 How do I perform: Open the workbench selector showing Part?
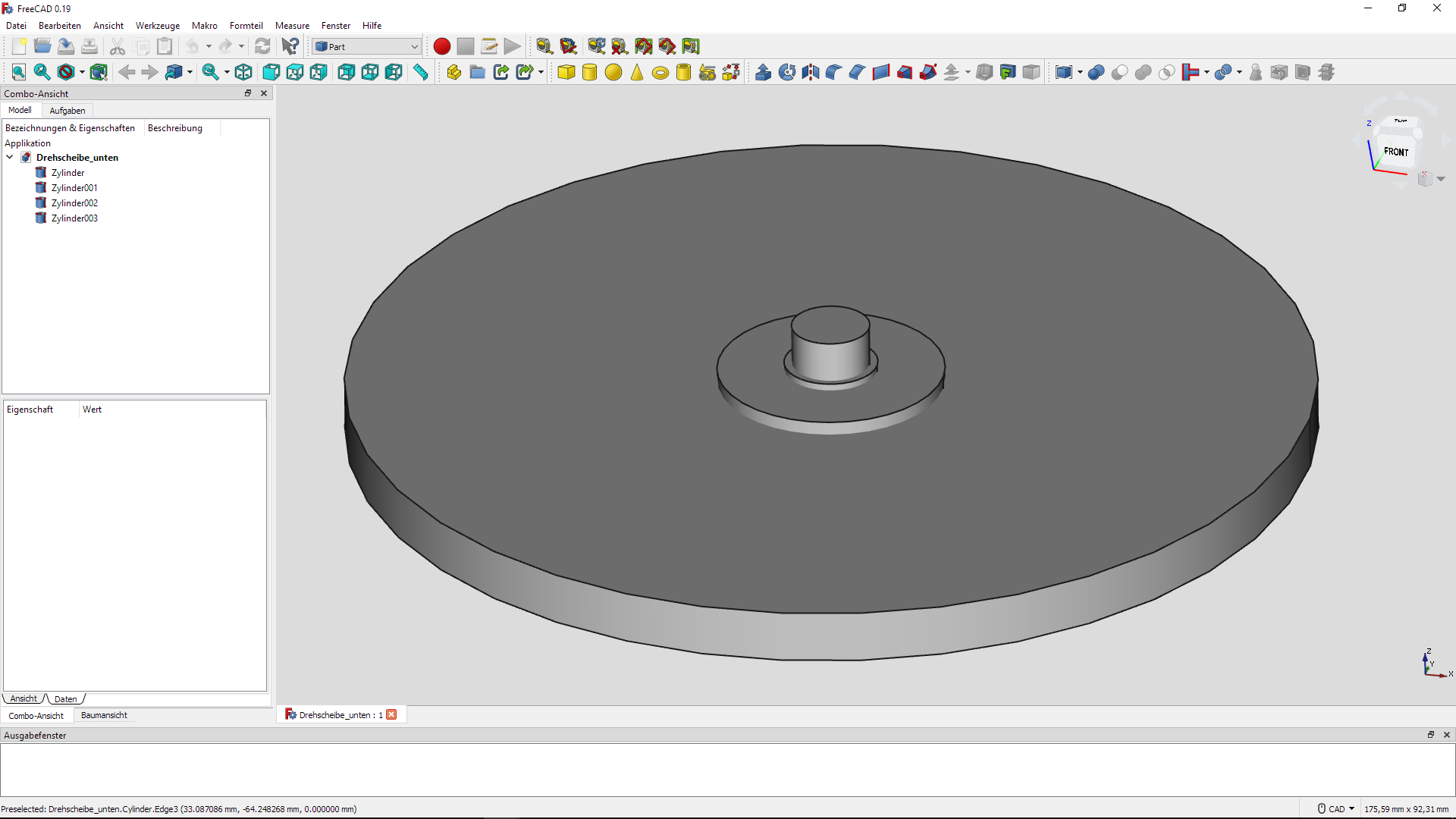366,46
